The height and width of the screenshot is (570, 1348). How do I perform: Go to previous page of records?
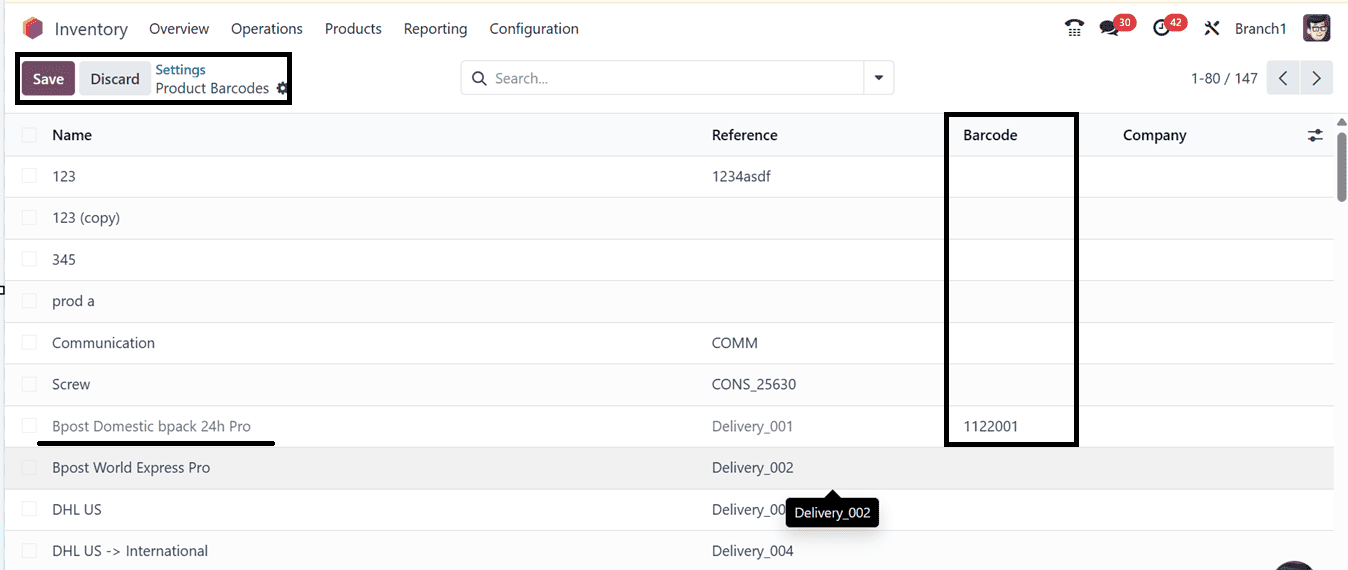[x=1283, y=78]
